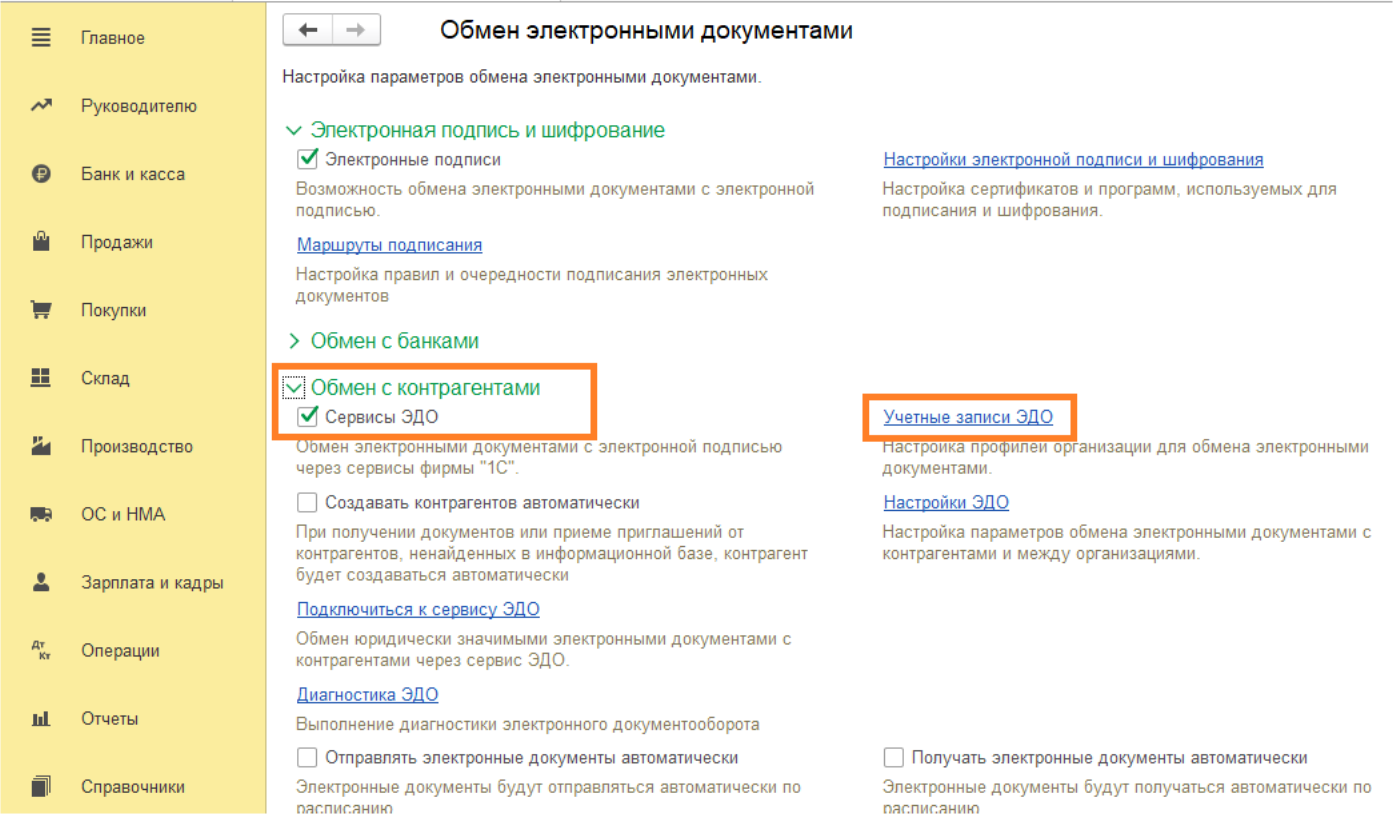Click the shopping bag icon for Продажи
Screen dimensions: 1393x814
(x=41, y=242)
